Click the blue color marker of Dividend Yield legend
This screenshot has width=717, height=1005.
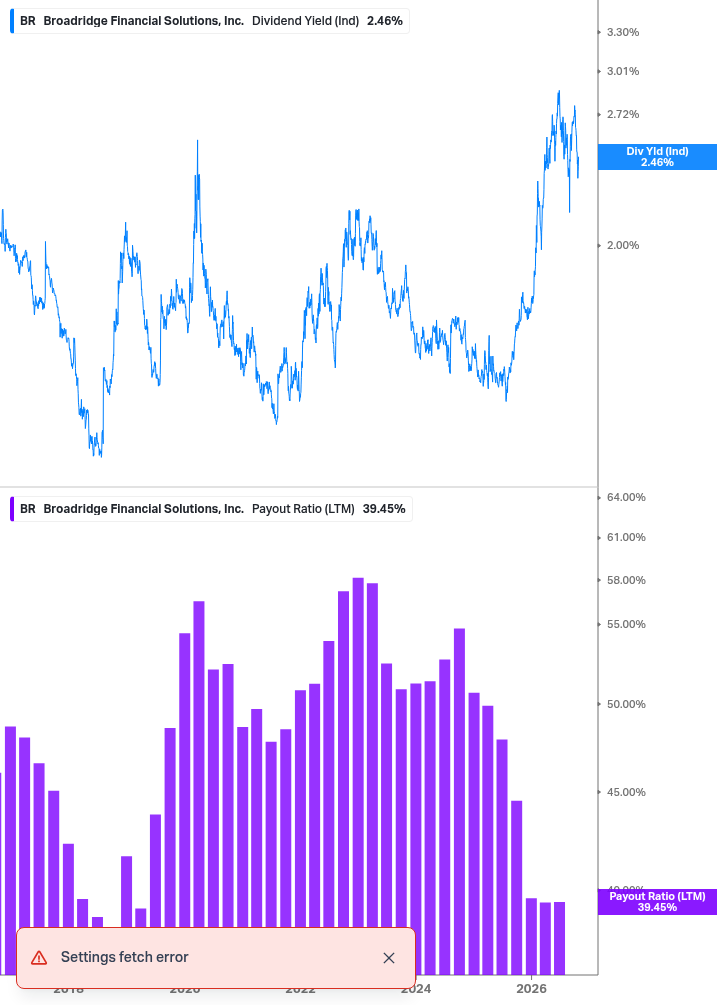(x=12, y=21)
